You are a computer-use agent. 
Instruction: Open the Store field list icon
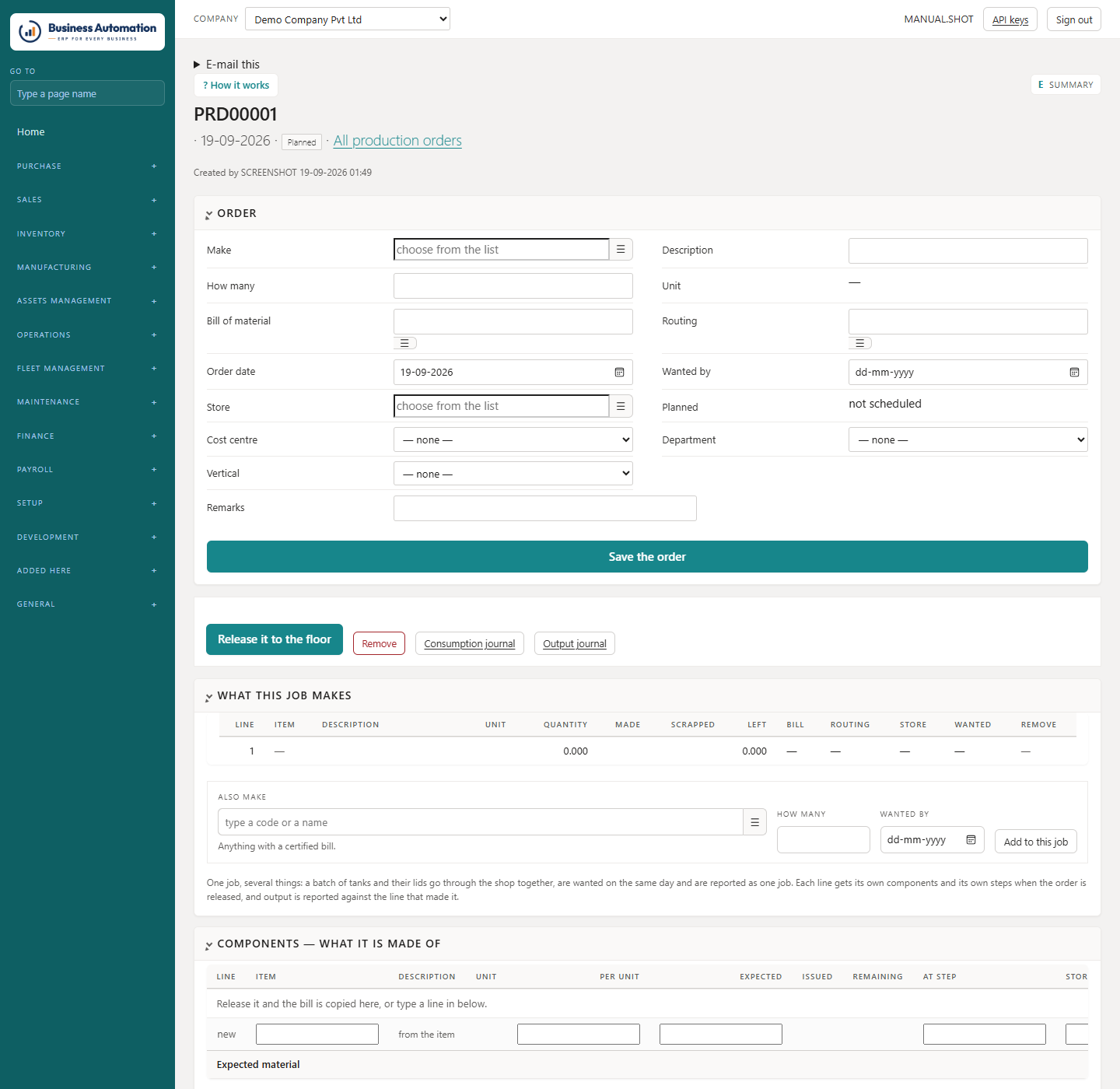621,406
